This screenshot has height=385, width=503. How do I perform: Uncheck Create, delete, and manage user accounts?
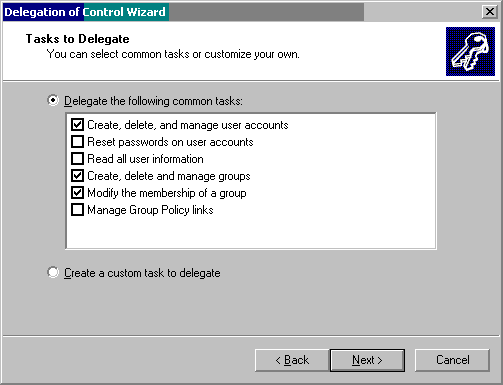coord(77,125)
